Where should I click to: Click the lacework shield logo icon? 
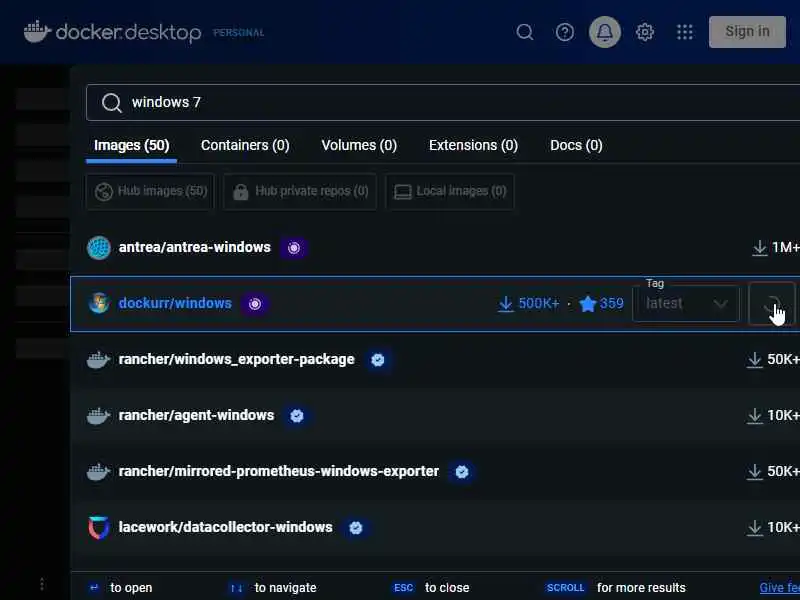click(98, 528)
